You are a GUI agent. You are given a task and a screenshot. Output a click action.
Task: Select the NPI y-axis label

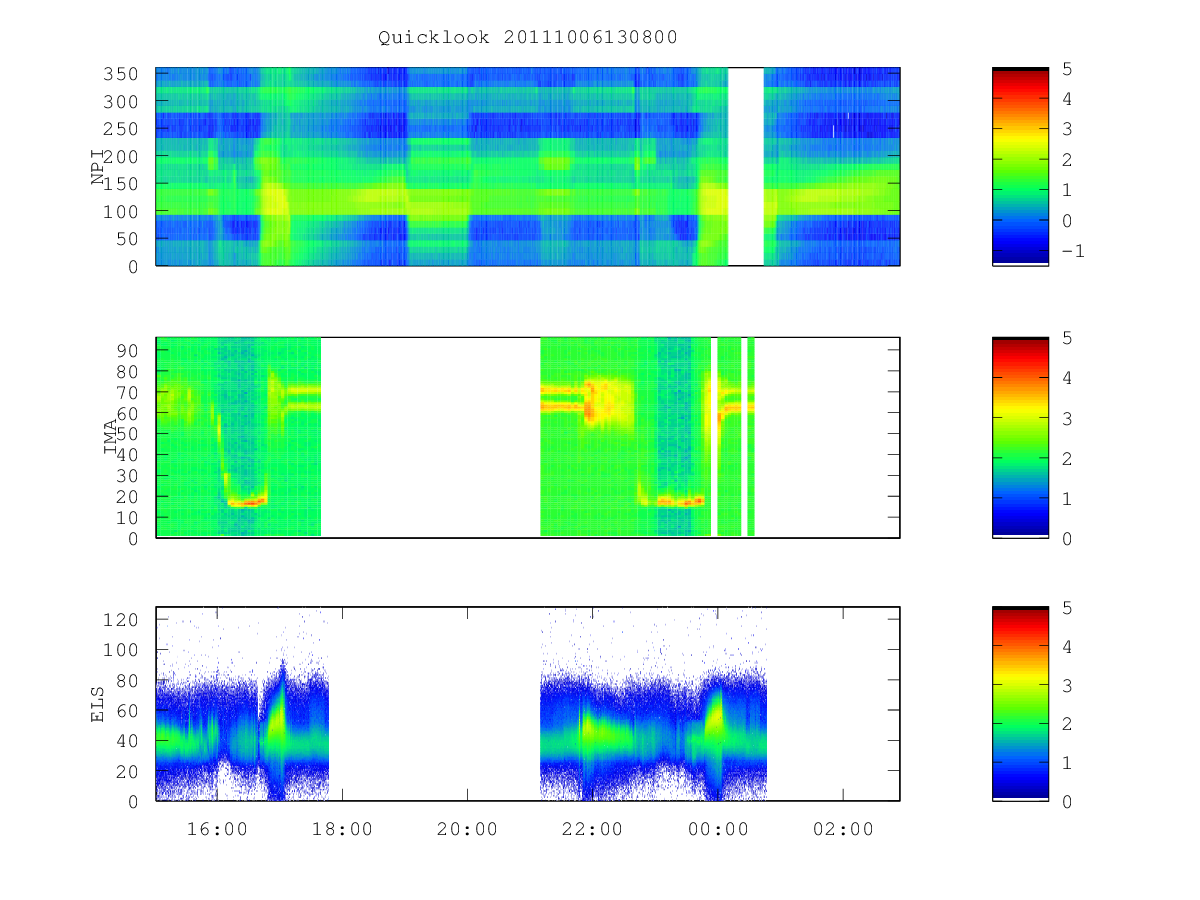coord(99,167)
